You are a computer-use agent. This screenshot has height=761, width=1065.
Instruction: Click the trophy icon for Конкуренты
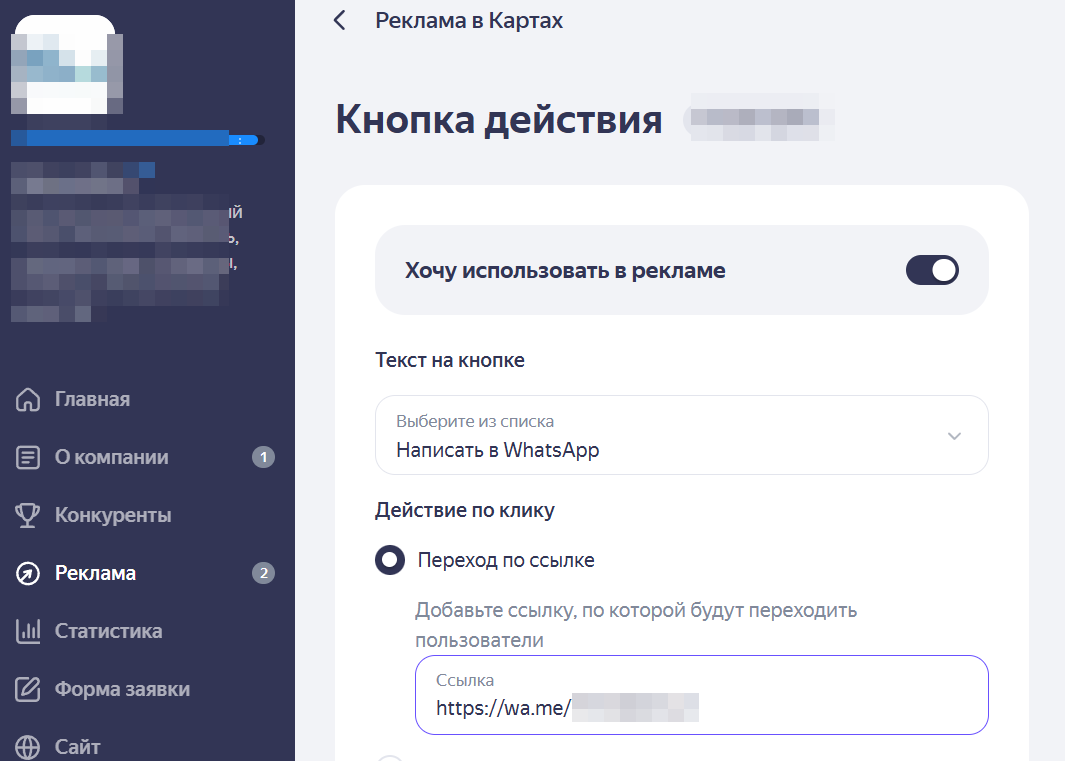28,516
